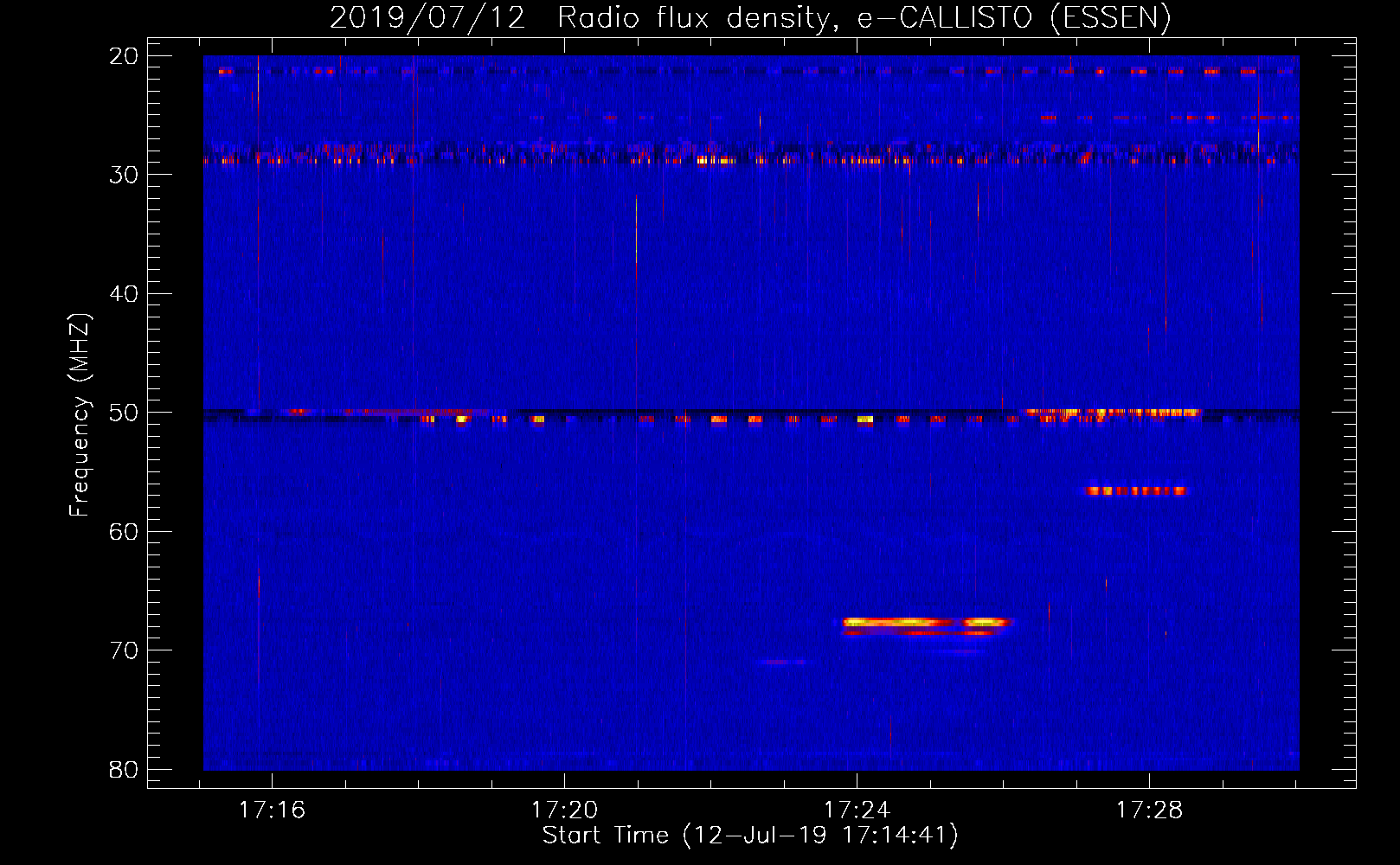Click the "Start Time (12-Jul-19 17:14:41)" label
The width and height of the screenshot is (1400, 865).
coord(750,836)
